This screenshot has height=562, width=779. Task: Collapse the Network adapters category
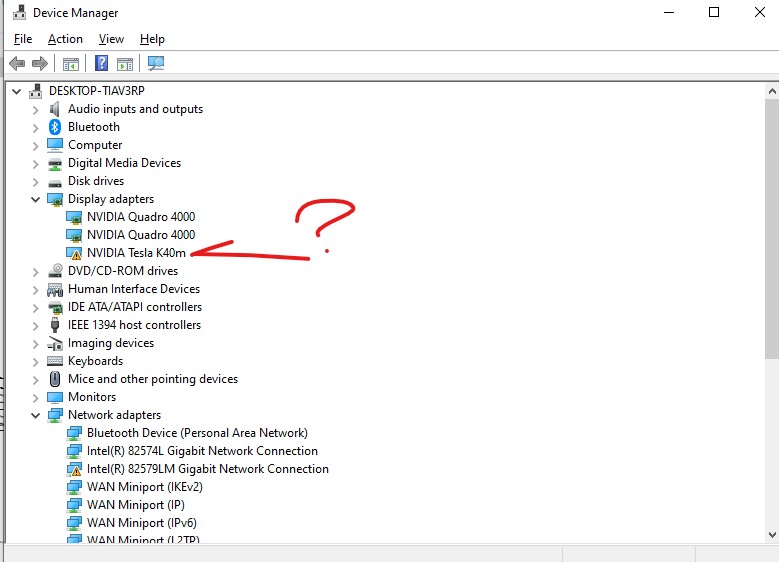(x=36, y=415)
